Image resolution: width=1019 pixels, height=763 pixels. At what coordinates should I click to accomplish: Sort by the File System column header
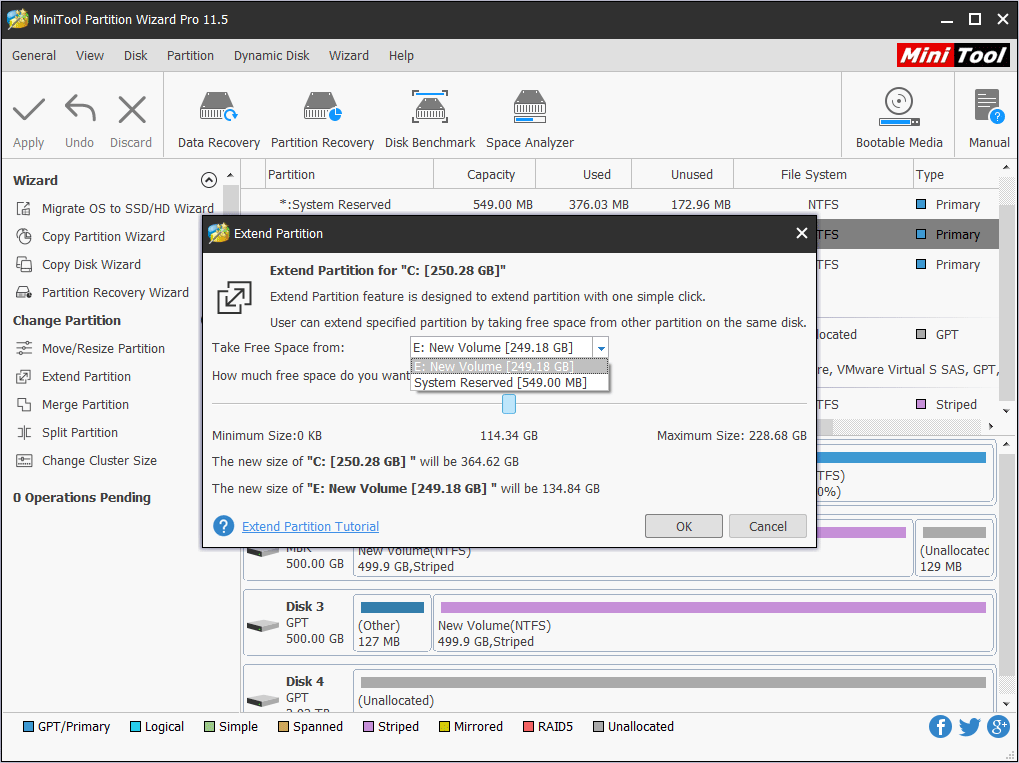click(x=823, y=175)
